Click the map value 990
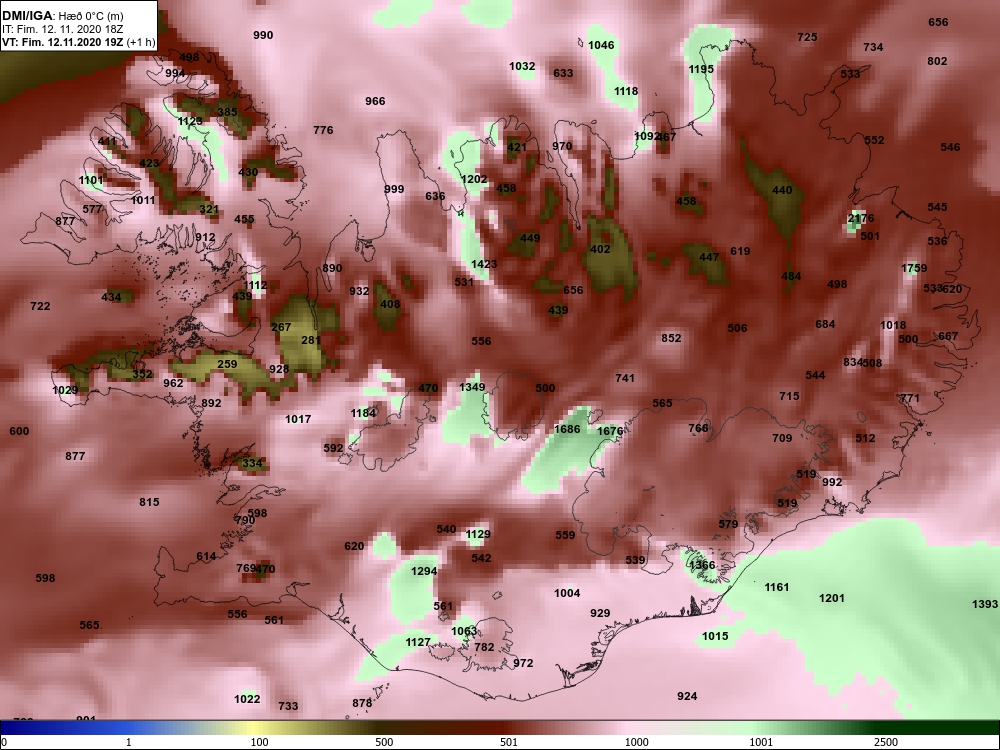The image size is (1000, 750). pyautogui.click(x=263, y=35)
